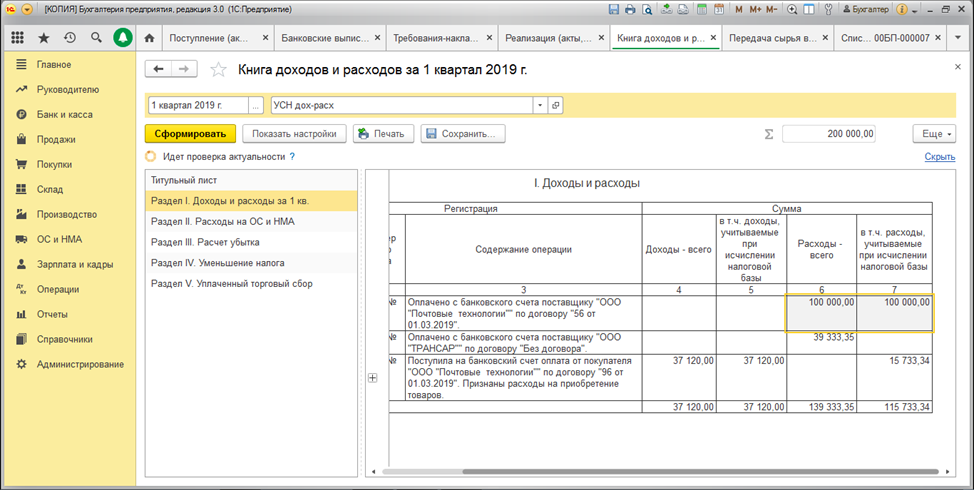Open favorites star in the top panel
This screenshot has height=490, width=974.
(43, 38)
